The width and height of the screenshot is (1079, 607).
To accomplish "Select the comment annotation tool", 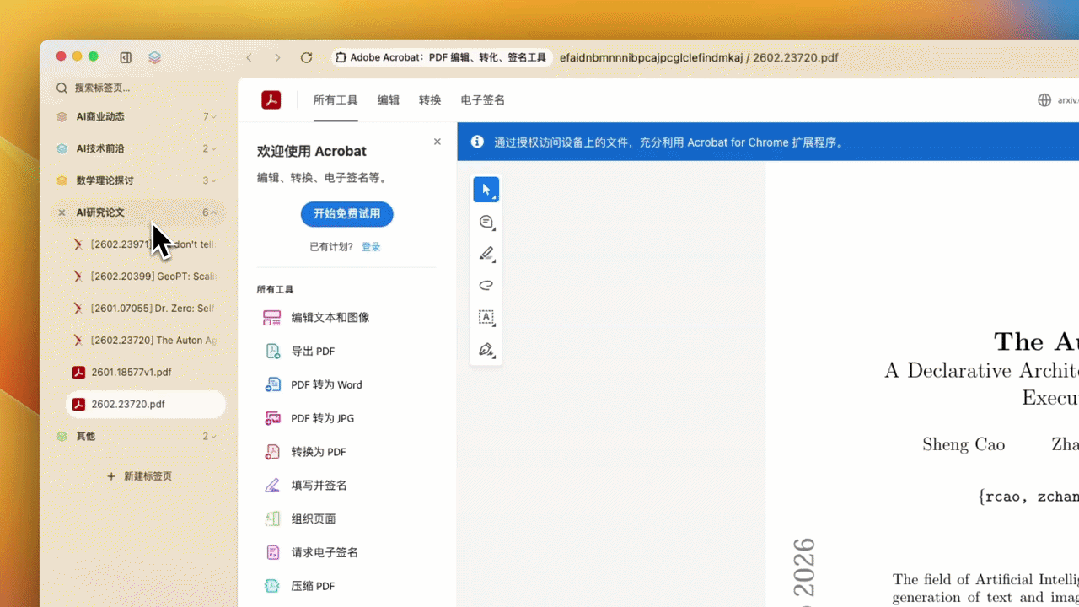I will (x=486, y=221).
